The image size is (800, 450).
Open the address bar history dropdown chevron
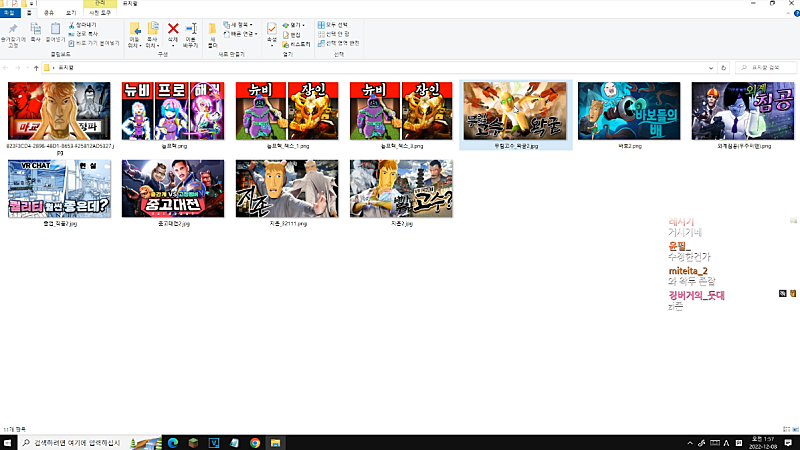712,67
